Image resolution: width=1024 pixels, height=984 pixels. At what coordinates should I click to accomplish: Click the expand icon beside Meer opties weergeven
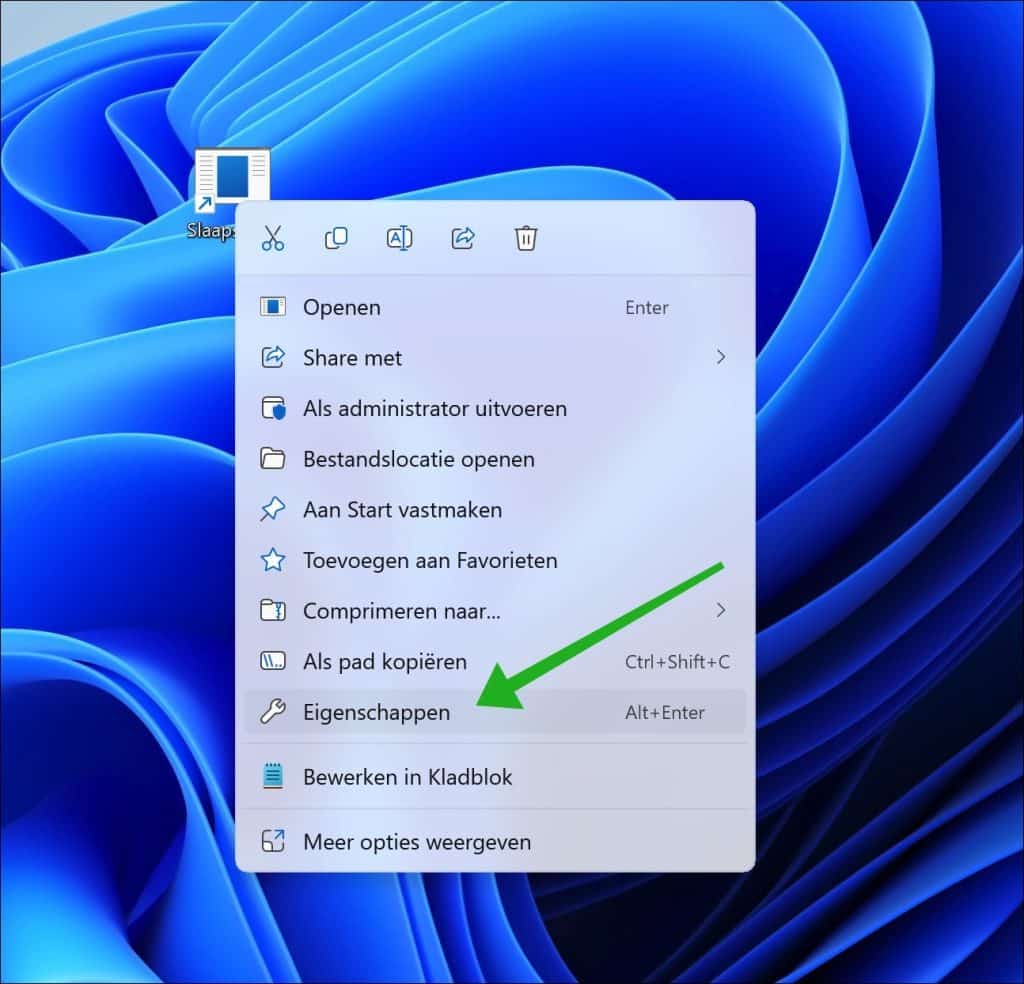coord(272,842)
